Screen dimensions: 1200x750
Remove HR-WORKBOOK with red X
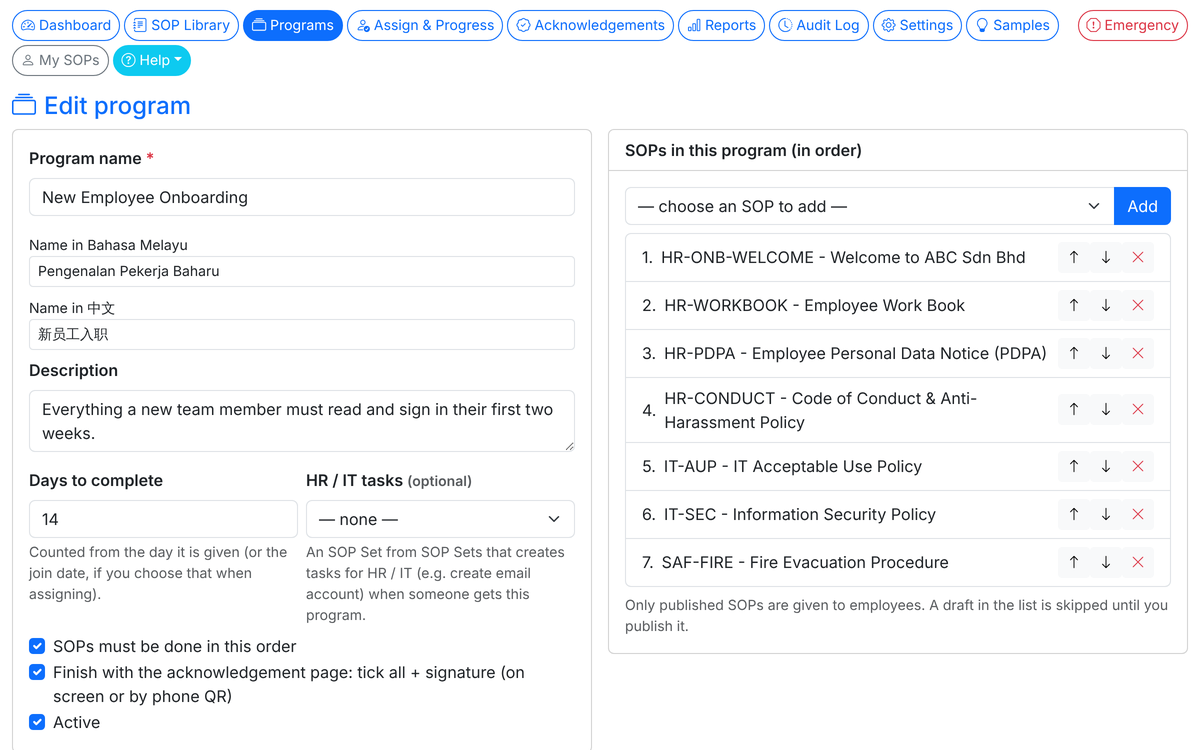pos(1138,306)
